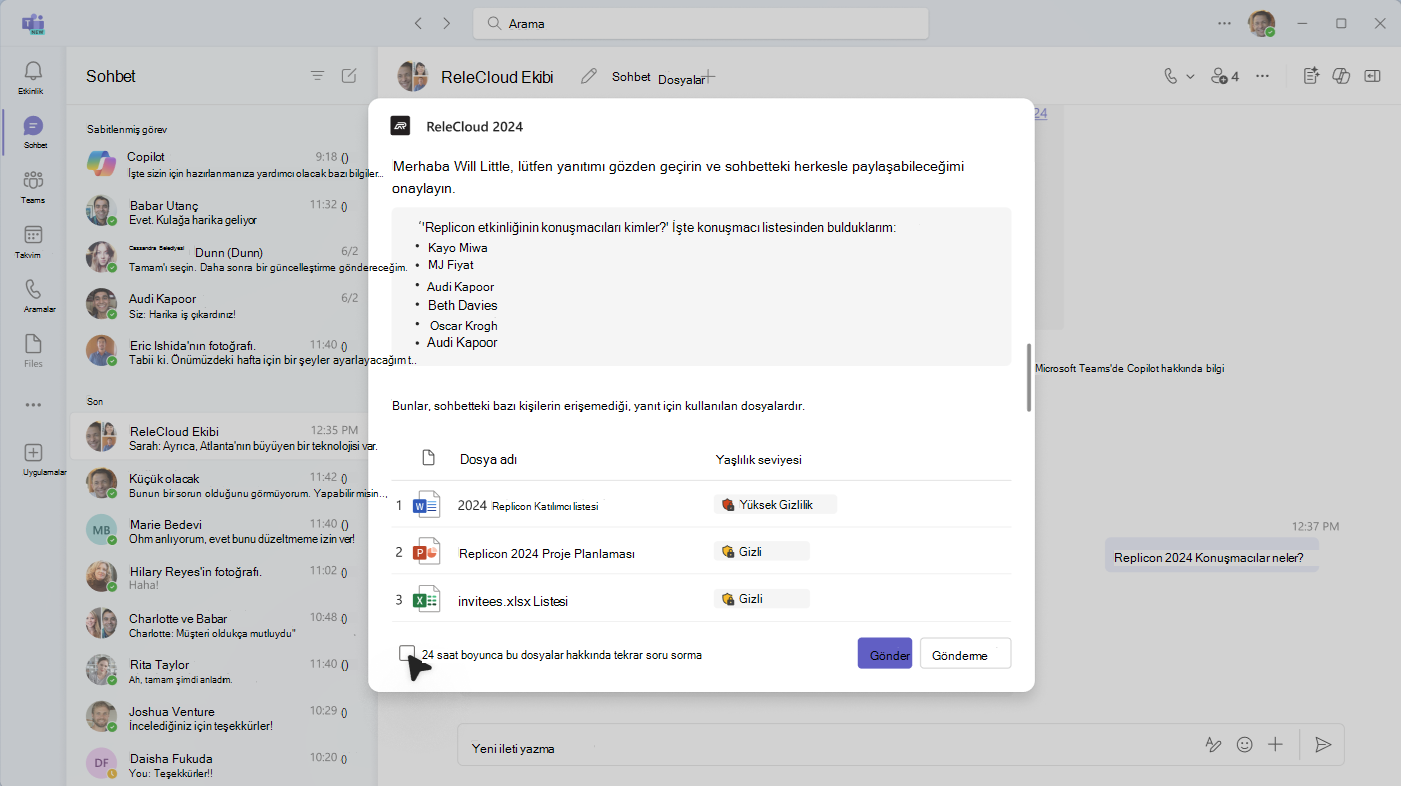Open more chat options ellipsis in header
The height and width of the screenshot is (786, 1401).
coord(1263,76)
